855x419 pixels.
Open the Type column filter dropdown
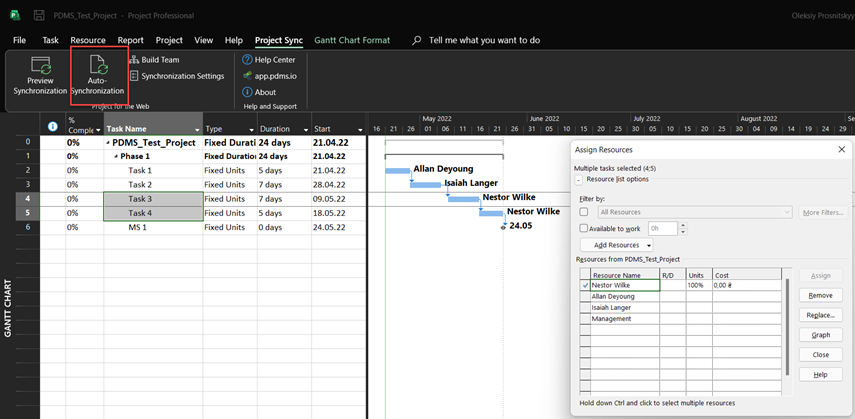251,130
